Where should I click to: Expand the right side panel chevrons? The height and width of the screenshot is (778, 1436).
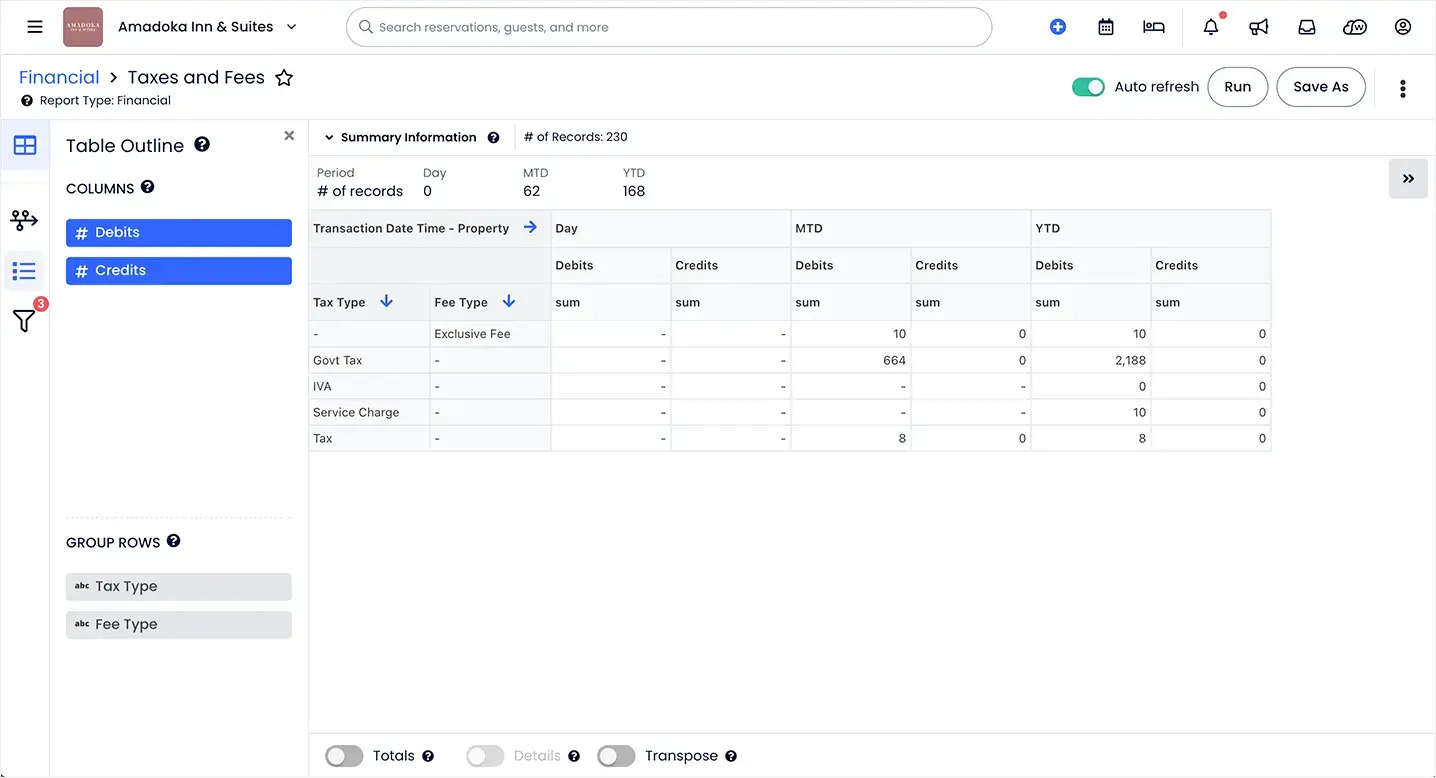1408,179
